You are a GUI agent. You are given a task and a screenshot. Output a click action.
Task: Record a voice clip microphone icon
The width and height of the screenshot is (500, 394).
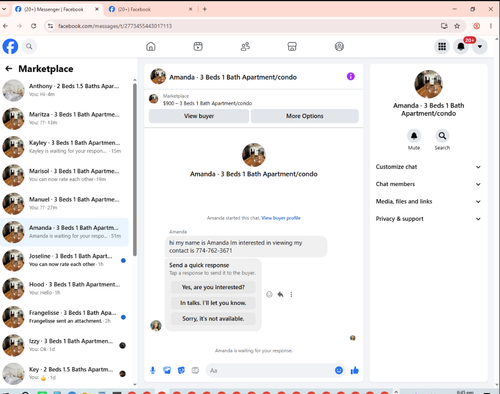pos(153,370)
